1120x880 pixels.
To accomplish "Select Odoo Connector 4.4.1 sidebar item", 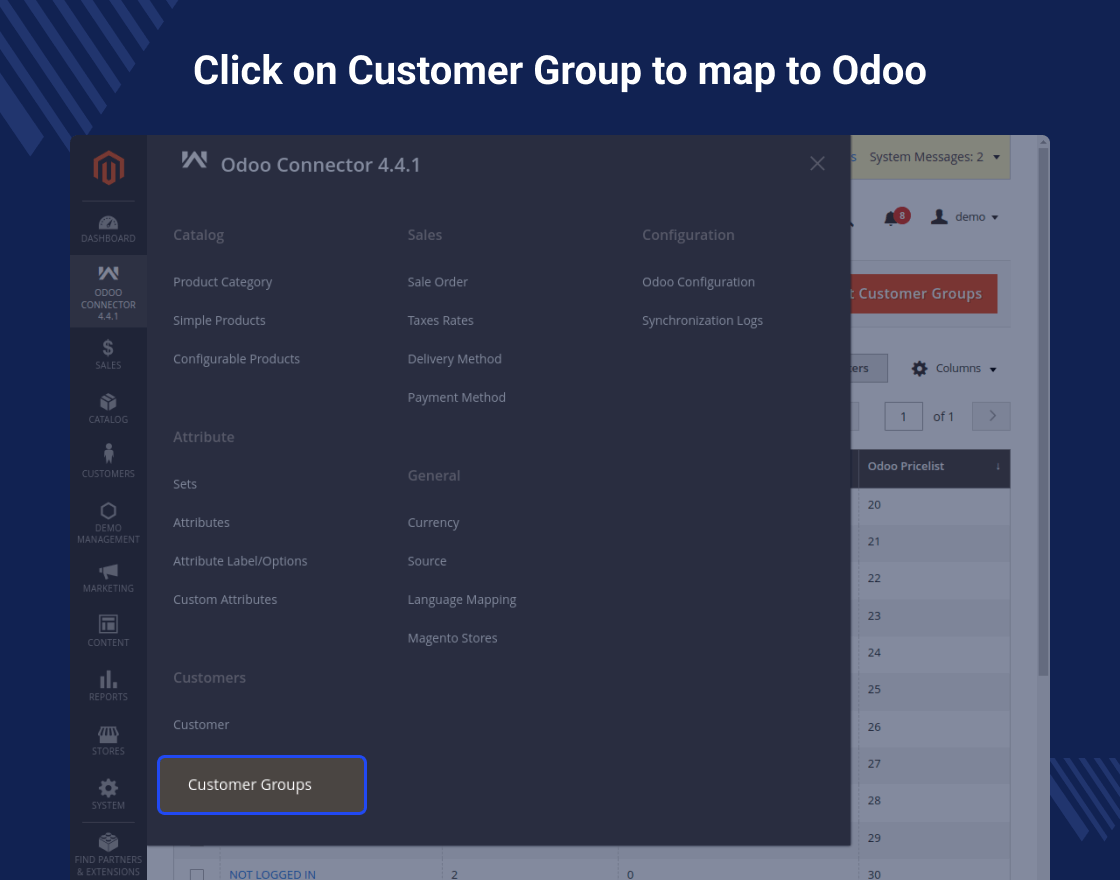I will [109, 293].
